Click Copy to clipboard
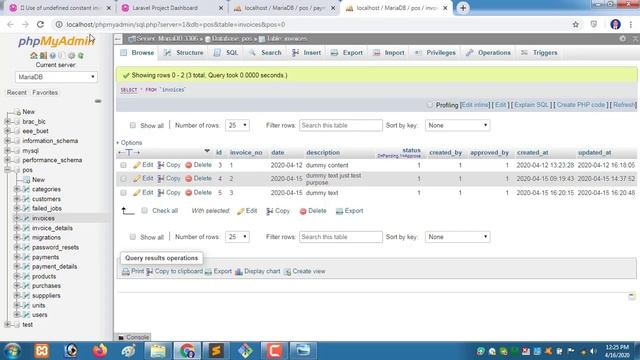Viewport: 640px width, 360px height. coord(174,271)
